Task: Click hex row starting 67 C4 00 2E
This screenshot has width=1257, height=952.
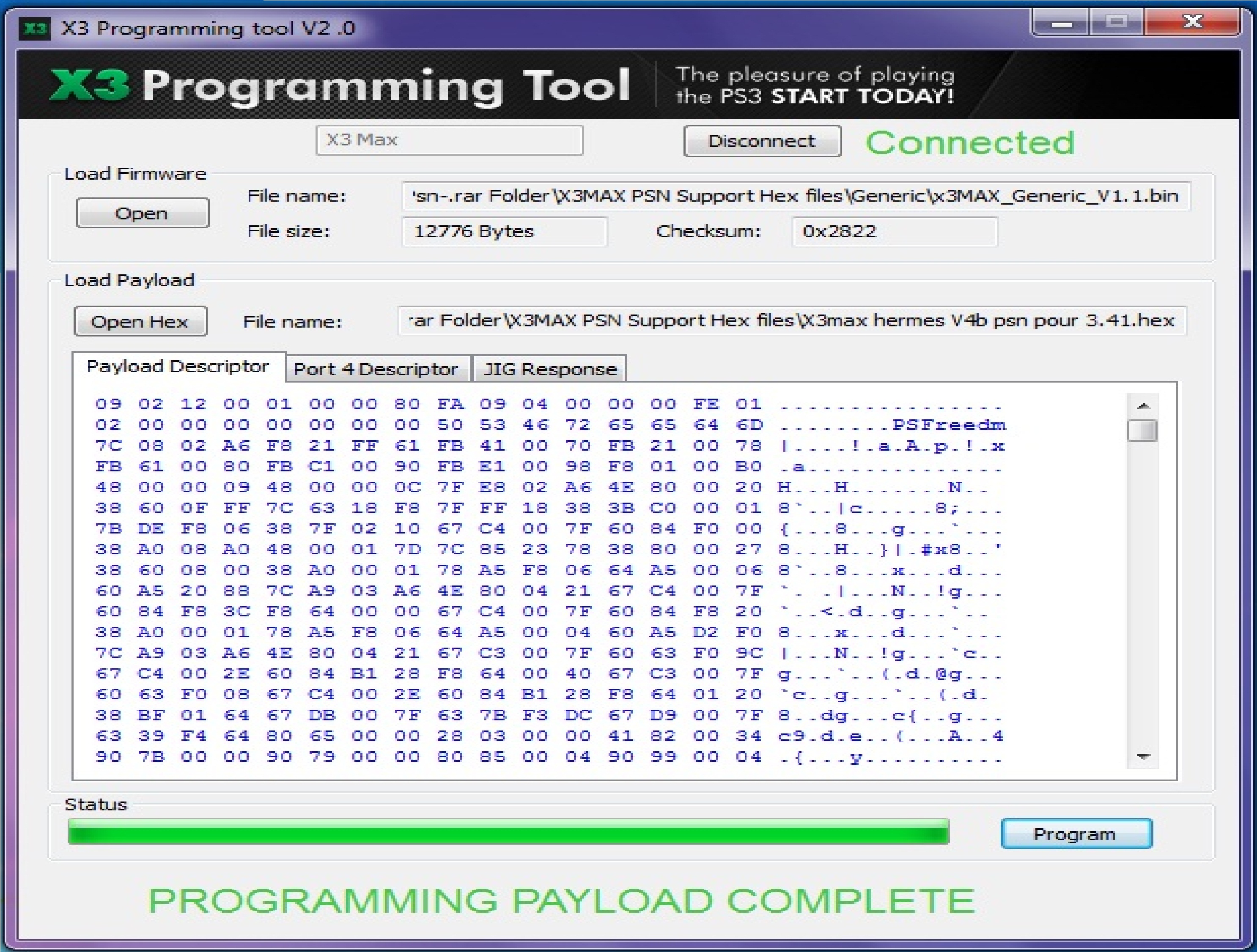Action: pos(549,674)
